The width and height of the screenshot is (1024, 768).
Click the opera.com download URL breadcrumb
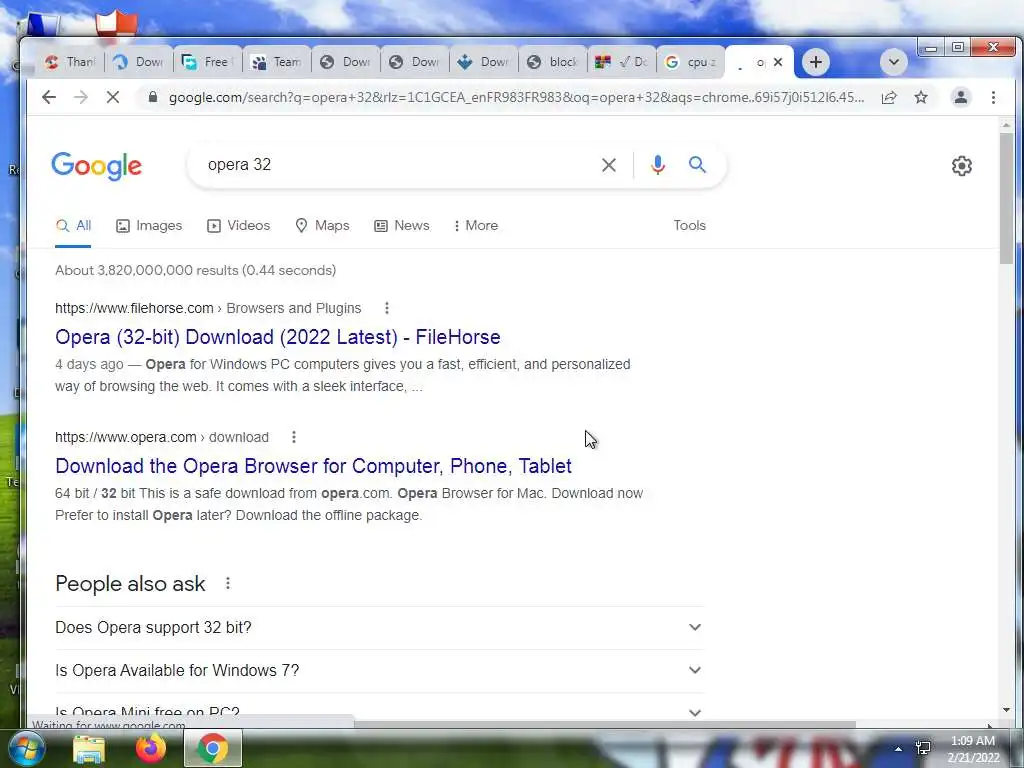(x=161, y=438)
